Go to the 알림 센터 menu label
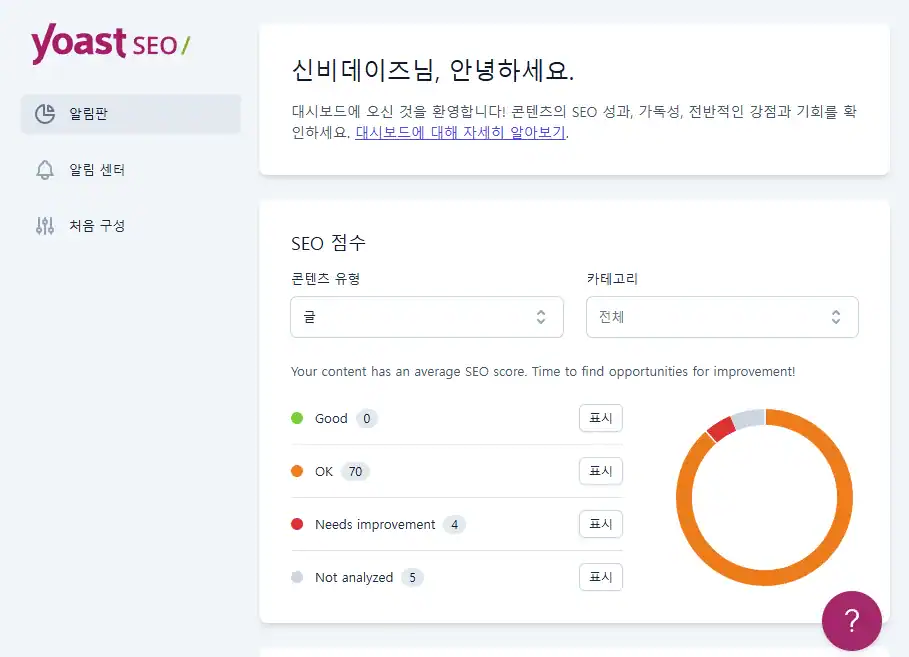 97,170
